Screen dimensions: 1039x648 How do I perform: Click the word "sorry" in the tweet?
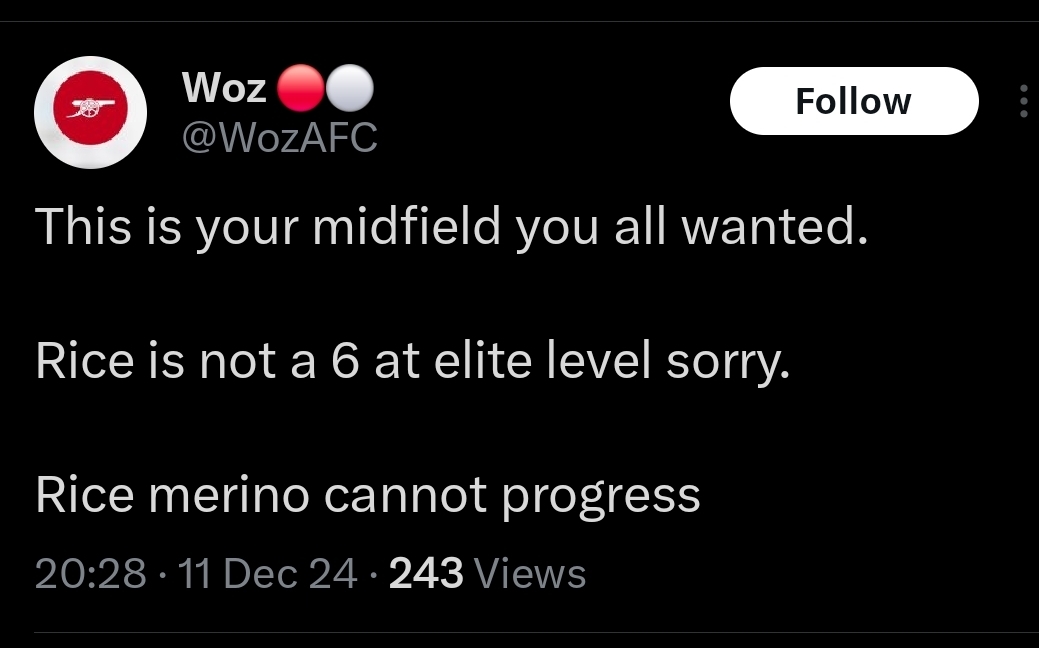[x=726, y=363]
